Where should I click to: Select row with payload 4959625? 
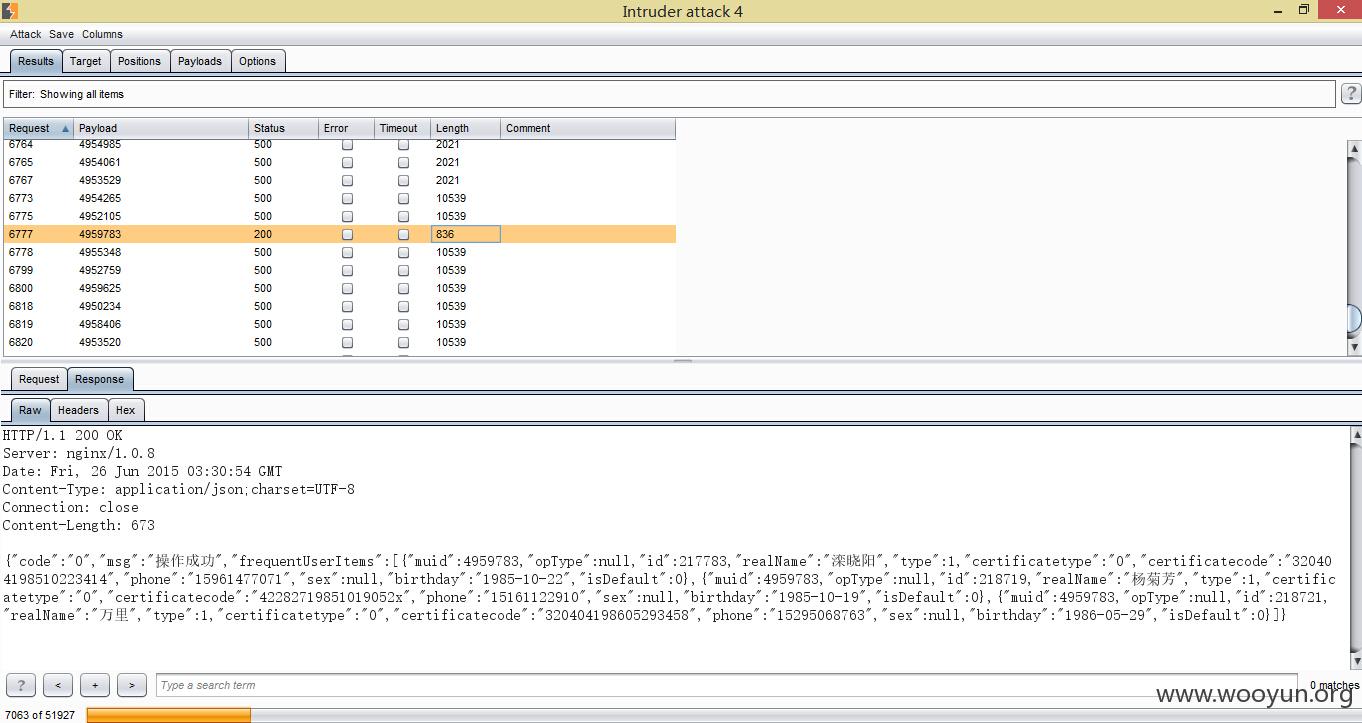339,288
